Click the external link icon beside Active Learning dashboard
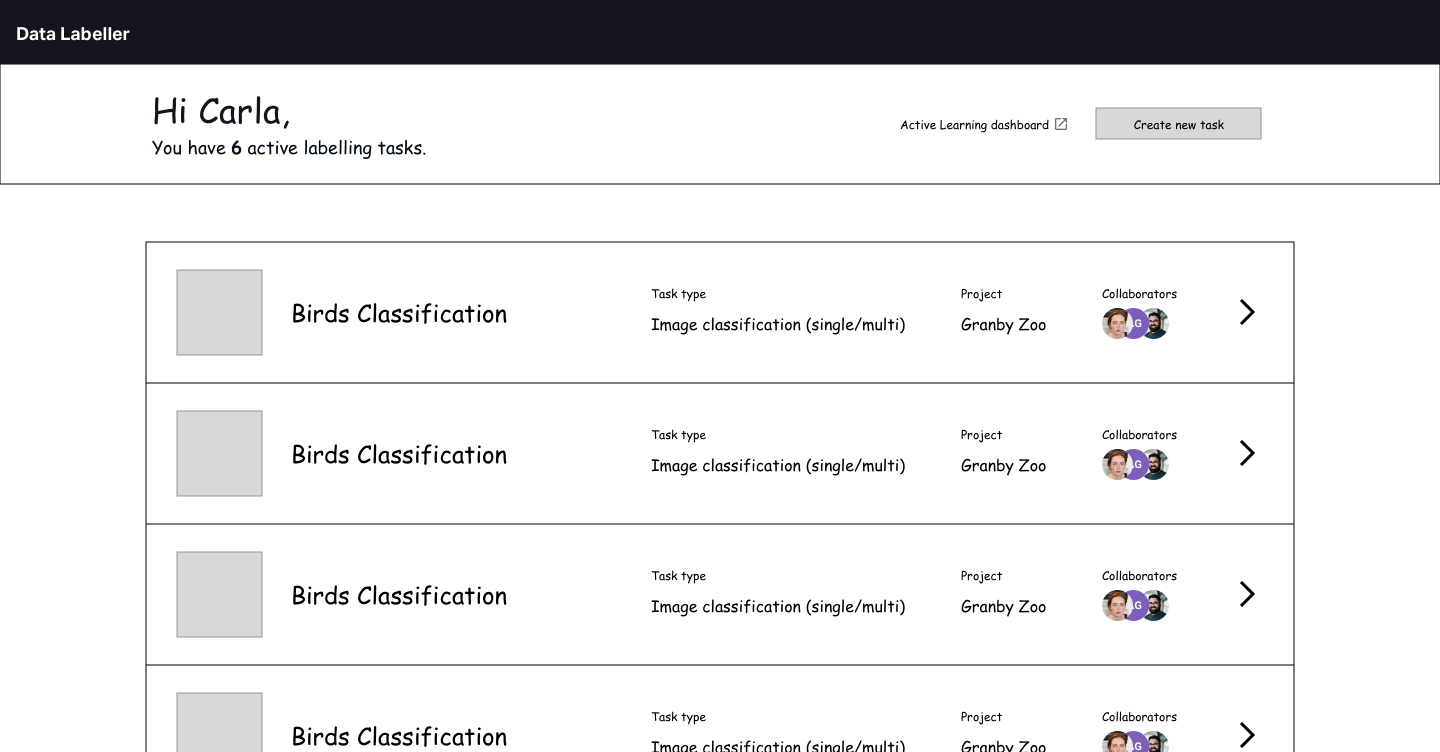Image resolution: width=1440 pixels, height=752 pixels. click(1061, 124)
